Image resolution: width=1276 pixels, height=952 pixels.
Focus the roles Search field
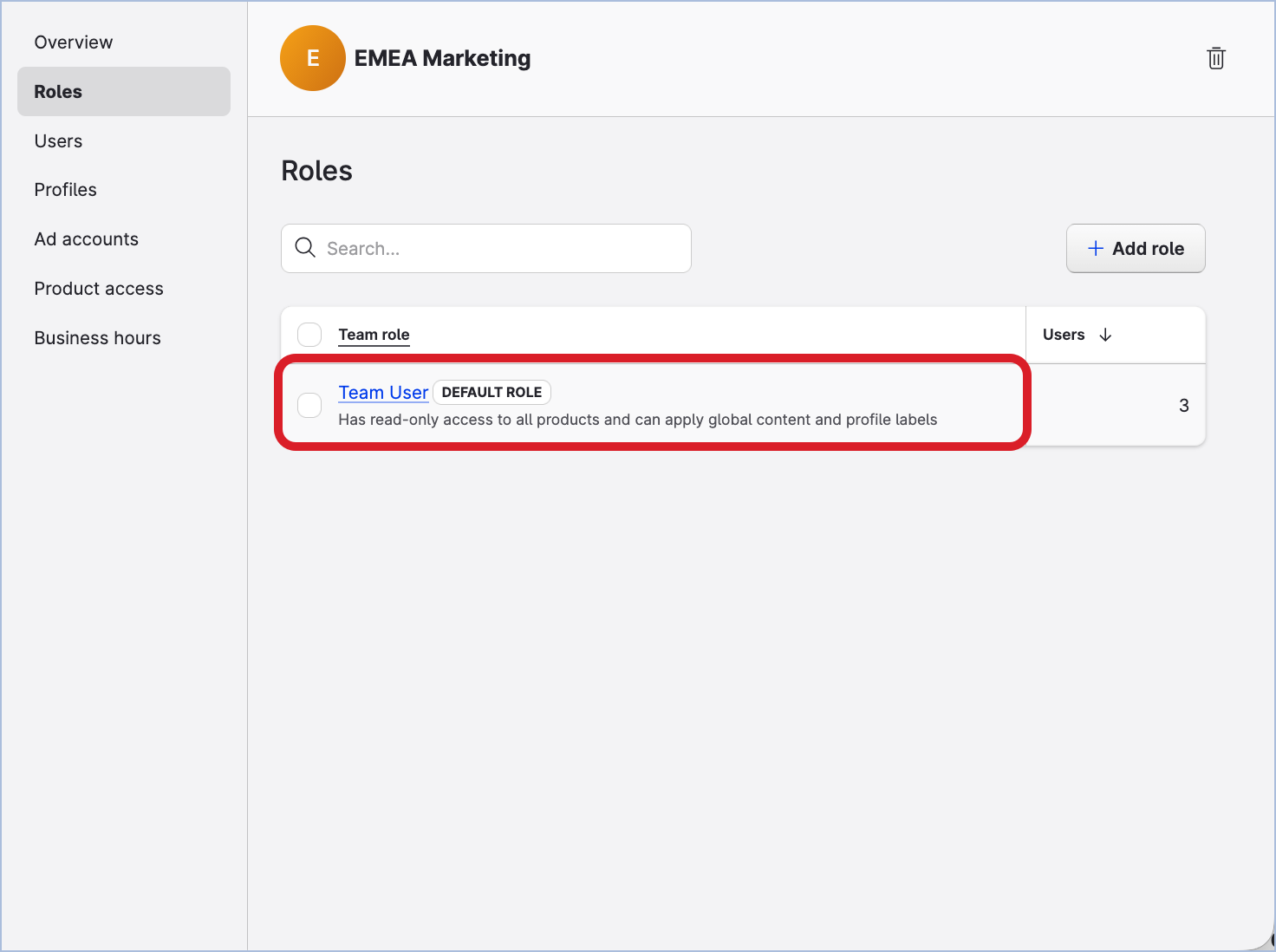498,249
